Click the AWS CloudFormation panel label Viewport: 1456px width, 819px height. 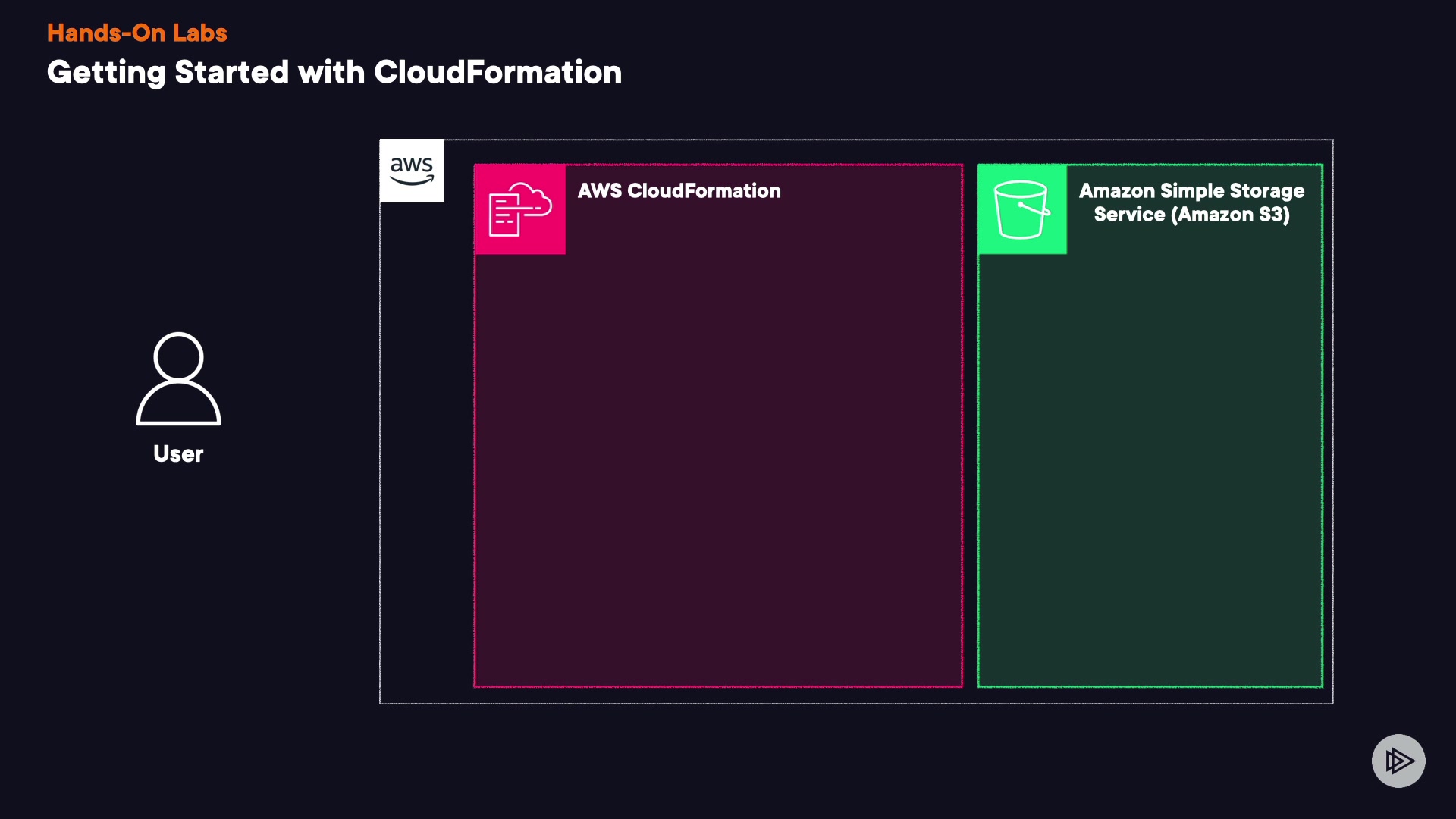(x=679, y=191)
